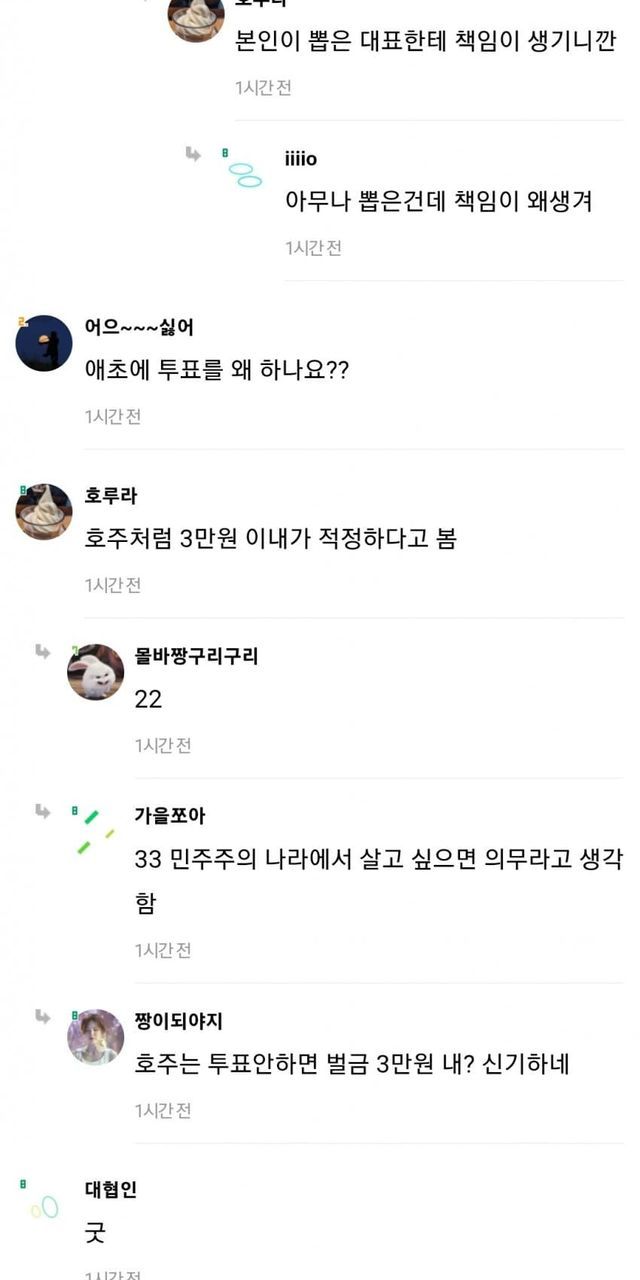Click the username iiiio
Image resolution: width=640 pixels, height=1280 pixels.
click(301, 160)
